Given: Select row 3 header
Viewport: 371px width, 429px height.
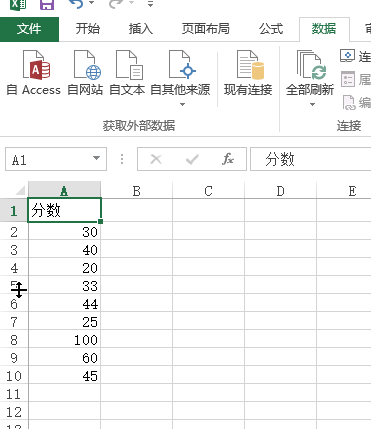Looking at the screenshot, I should point(14,249).
